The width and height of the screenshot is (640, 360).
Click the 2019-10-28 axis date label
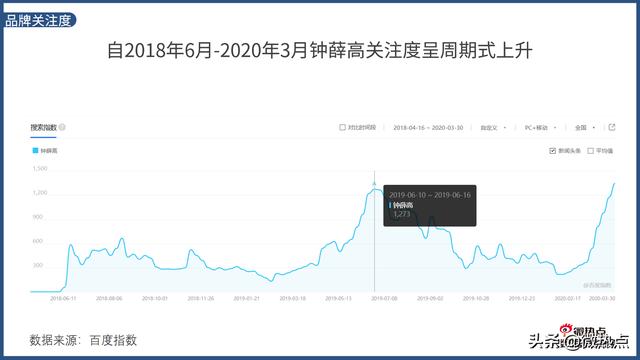tap(476, 298)
